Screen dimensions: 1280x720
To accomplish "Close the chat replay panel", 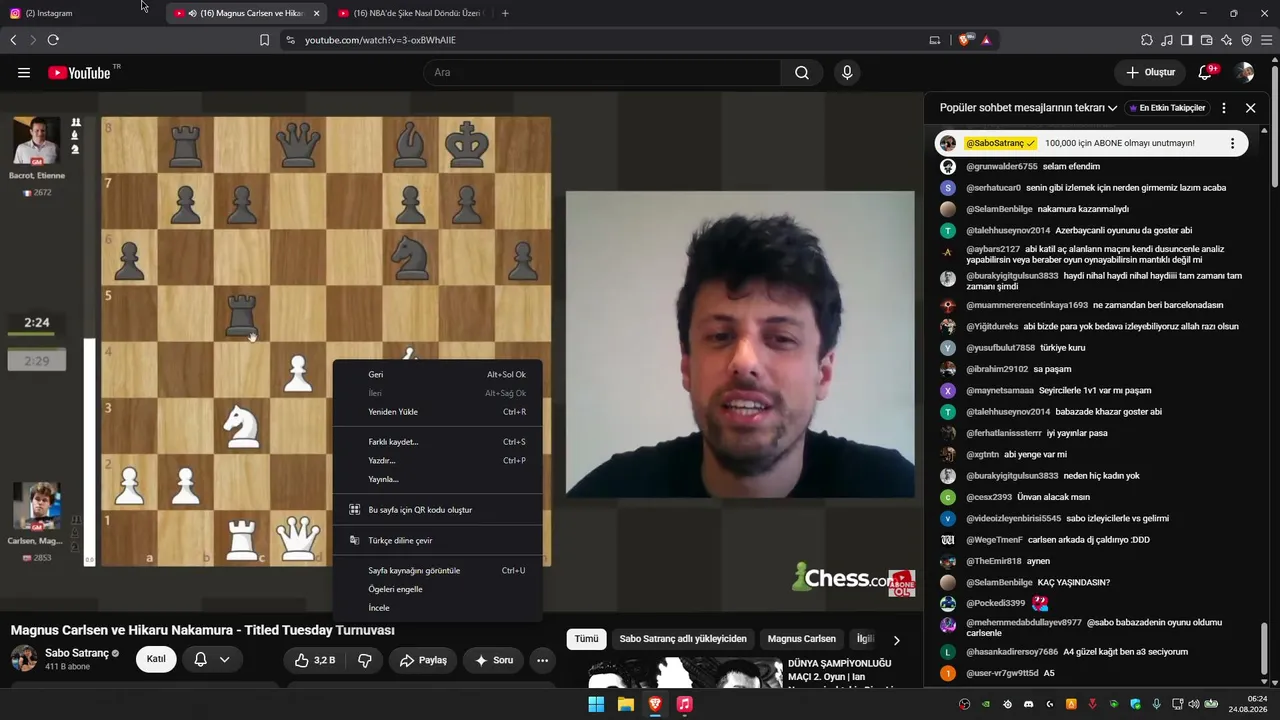I will (1250, 108).
